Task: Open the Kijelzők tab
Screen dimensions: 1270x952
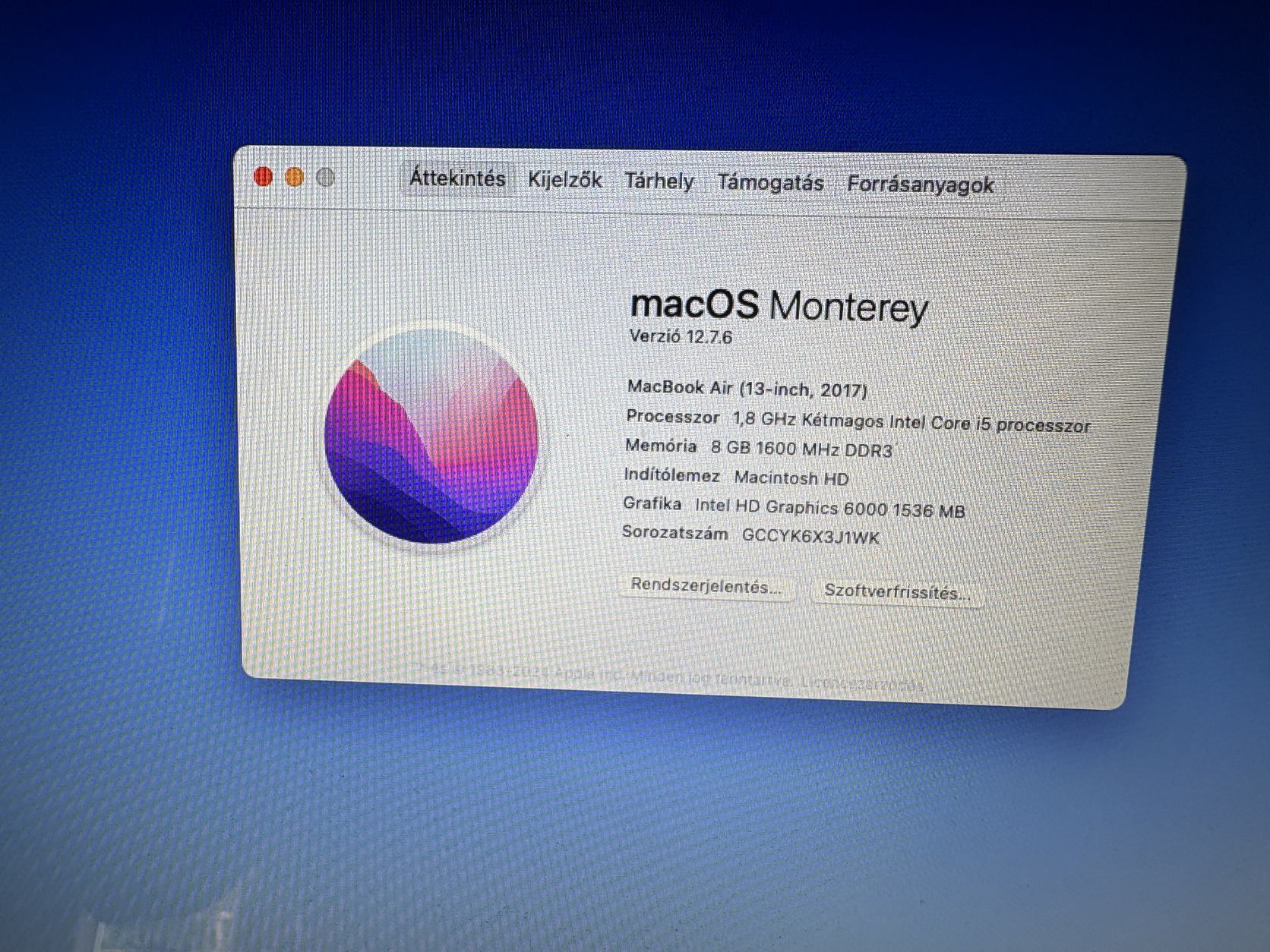Action: [564, 180]
